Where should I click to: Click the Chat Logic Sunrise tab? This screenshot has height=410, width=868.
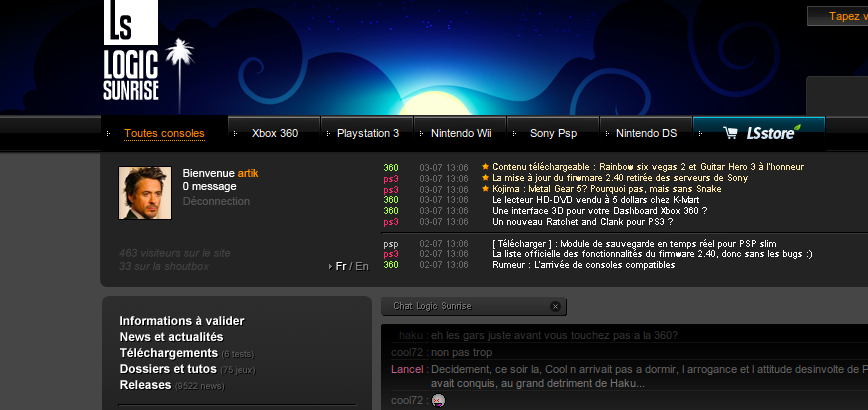point(474,307)
